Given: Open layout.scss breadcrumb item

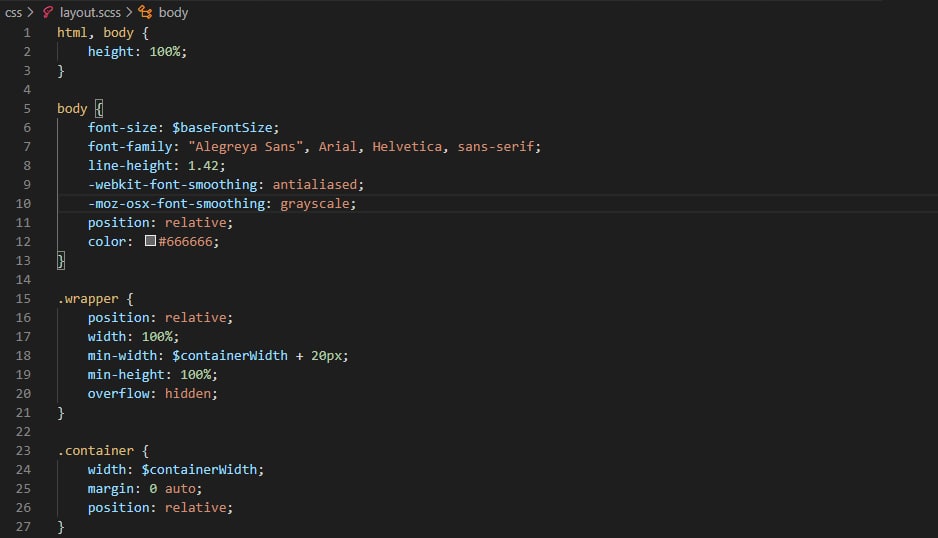Looking at the screenshot, I should [90, 13].
